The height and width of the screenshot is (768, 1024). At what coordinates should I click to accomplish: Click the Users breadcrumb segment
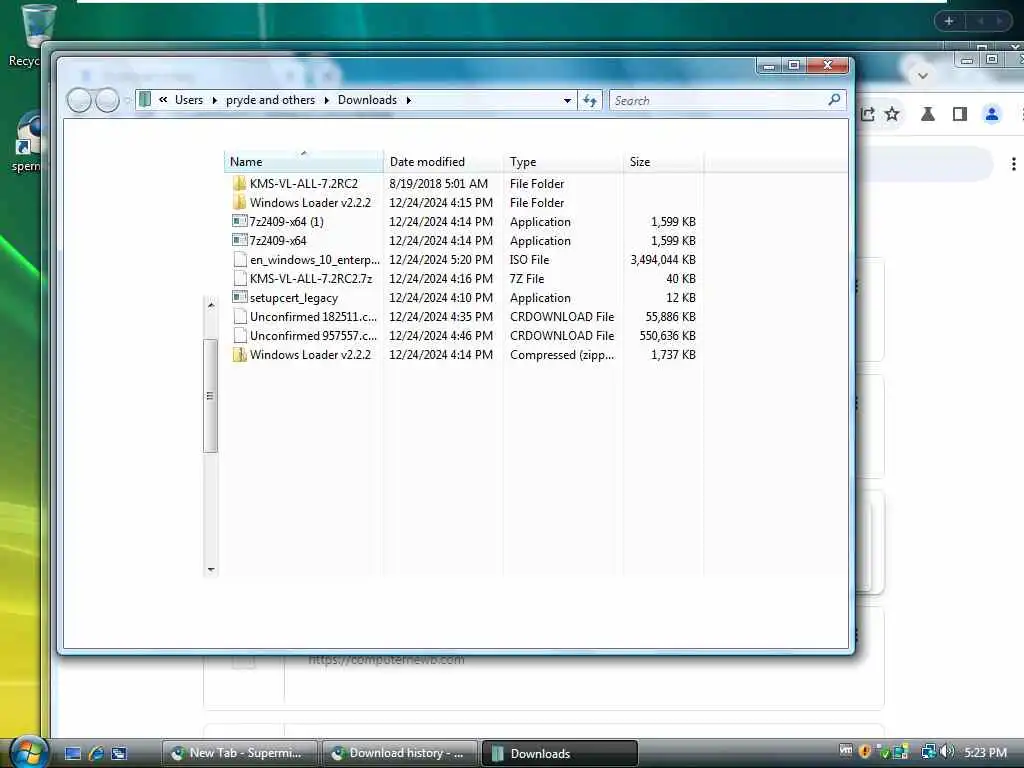click(189, 100)
